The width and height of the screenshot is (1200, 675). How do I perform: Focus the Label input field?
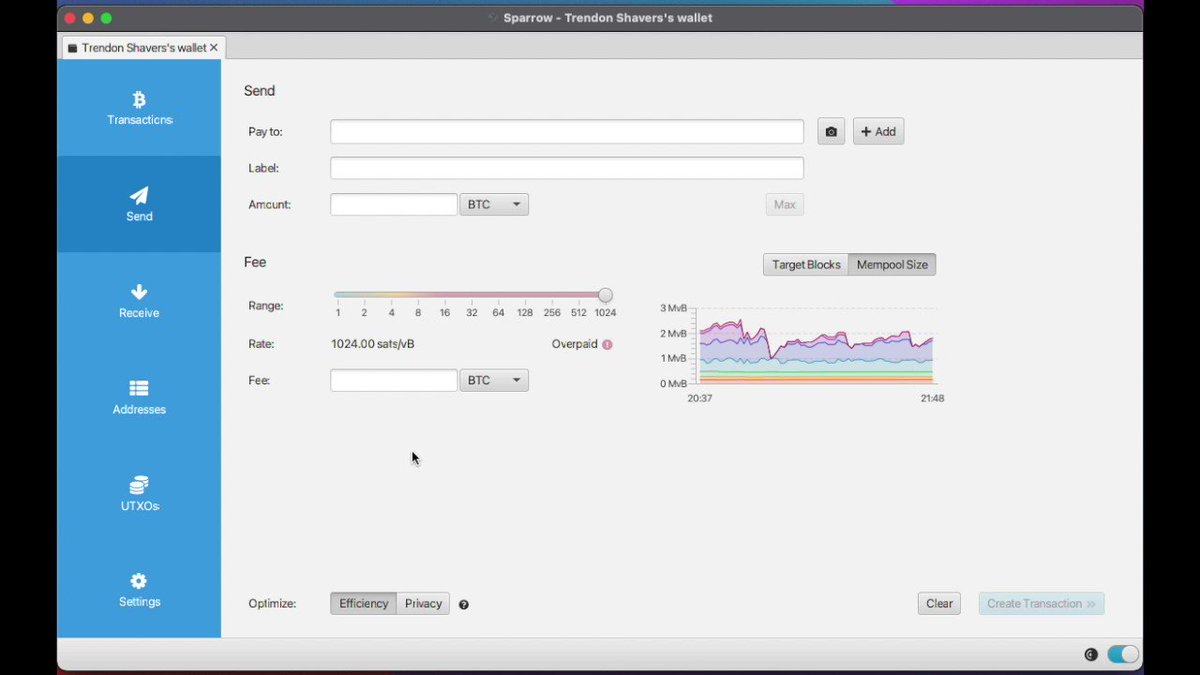[x=567, y=168]
